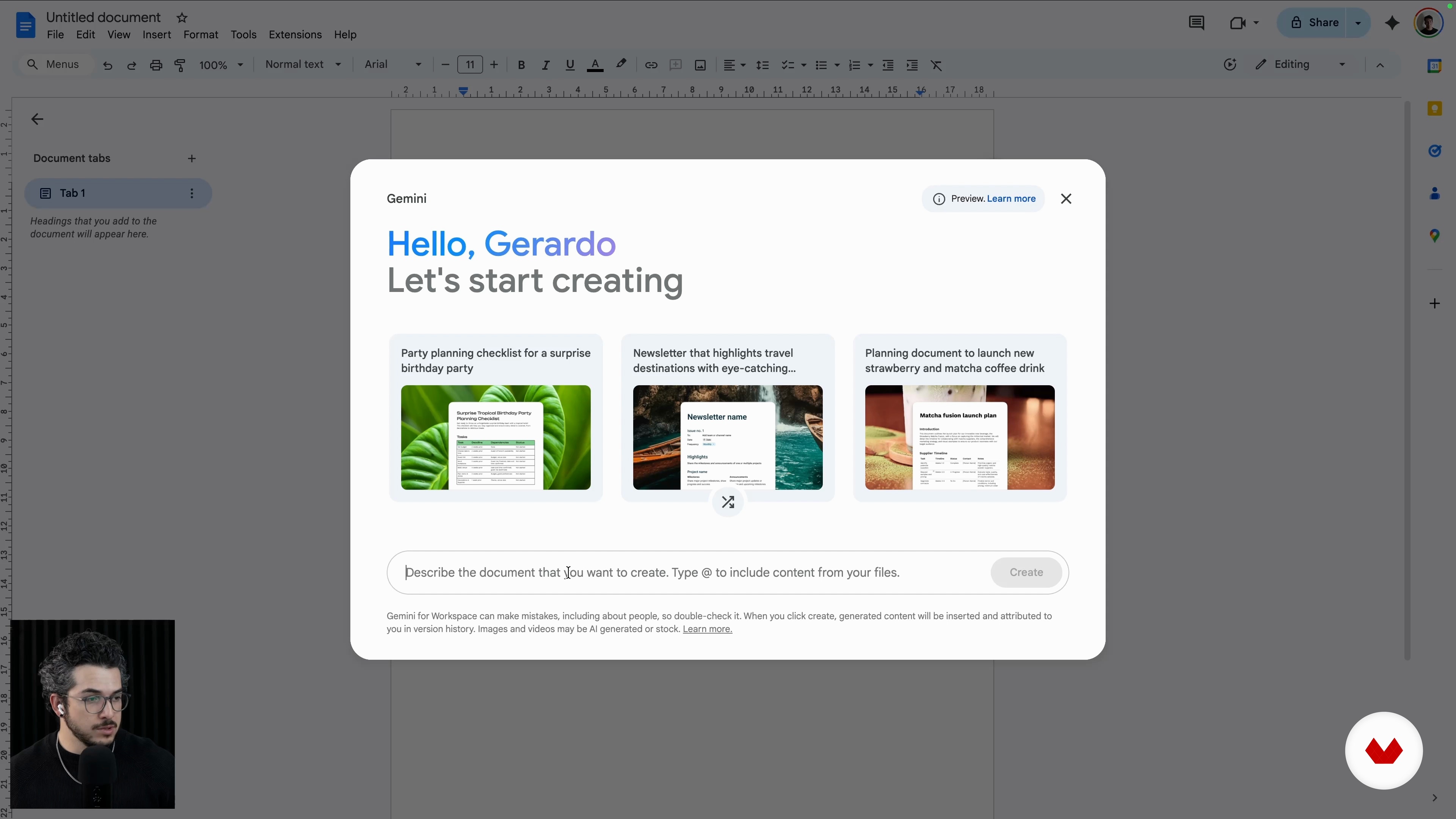The height and width of the screenshot is (819, 1456).
Task: Open the text alignment dropdown
Action: (x=735, y=66)
